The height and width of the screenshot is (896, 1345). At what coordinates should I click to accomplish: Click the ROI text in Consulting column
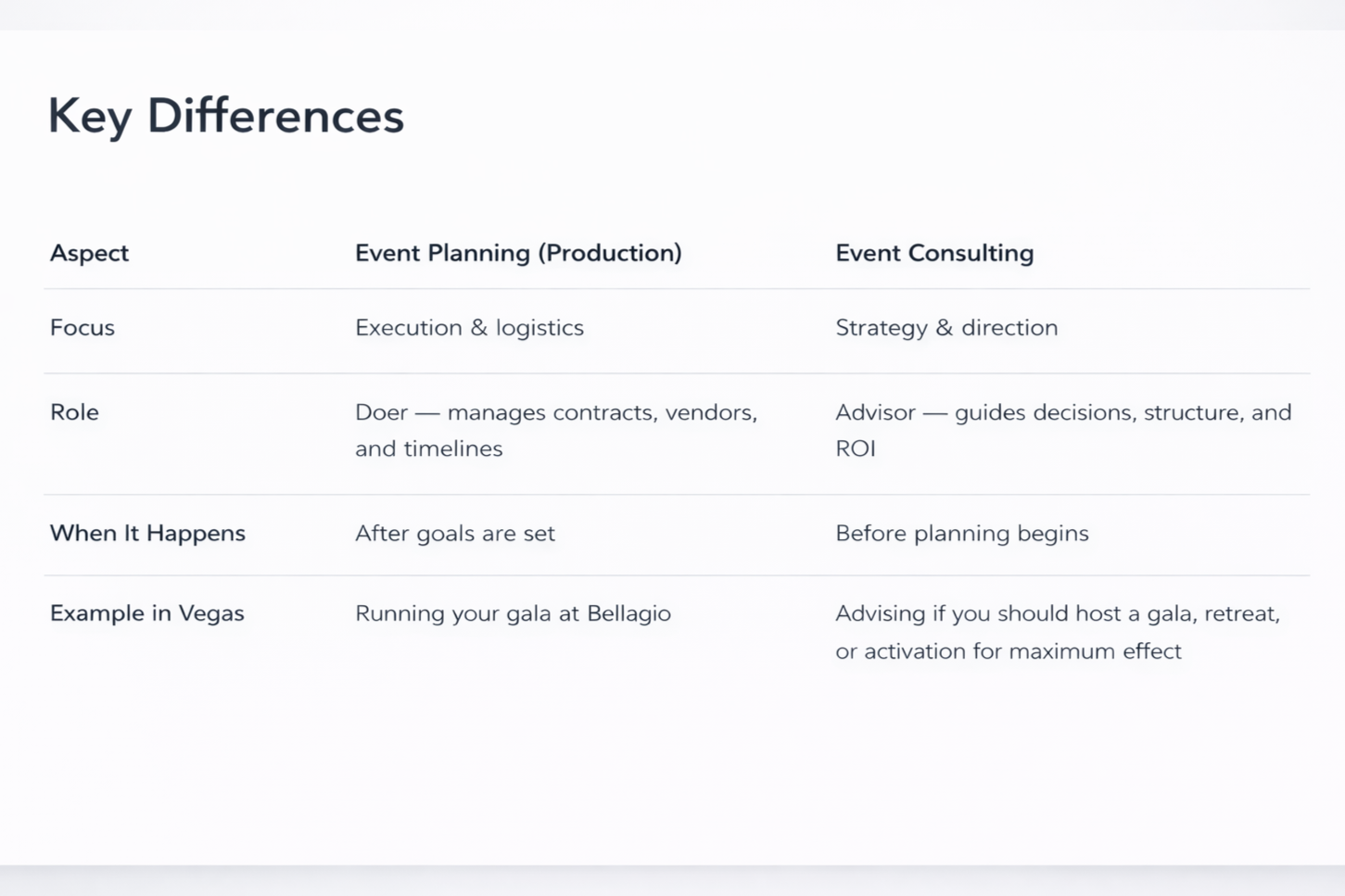coord(856,449)
